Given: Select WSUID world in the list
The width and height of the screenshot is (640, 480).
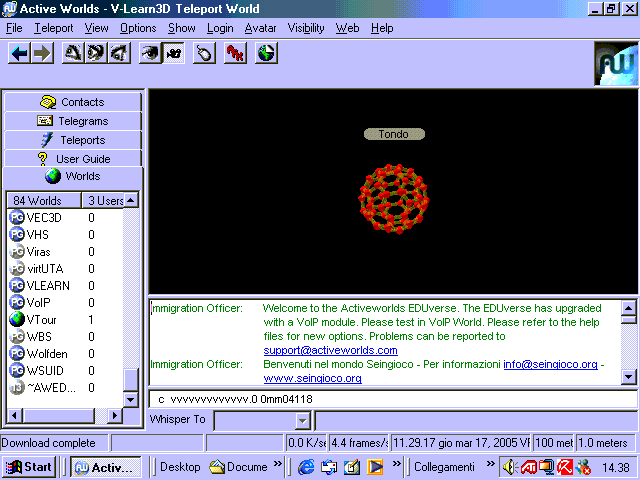Looking at the screenshot, I should coord(65,371).
